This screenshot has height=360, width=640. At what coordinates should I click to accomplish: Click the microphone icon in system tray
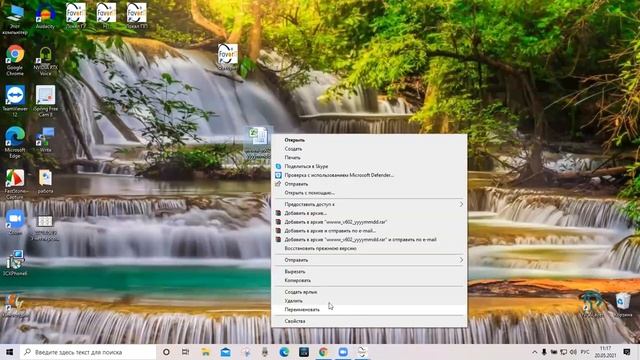tap(544, 352)
